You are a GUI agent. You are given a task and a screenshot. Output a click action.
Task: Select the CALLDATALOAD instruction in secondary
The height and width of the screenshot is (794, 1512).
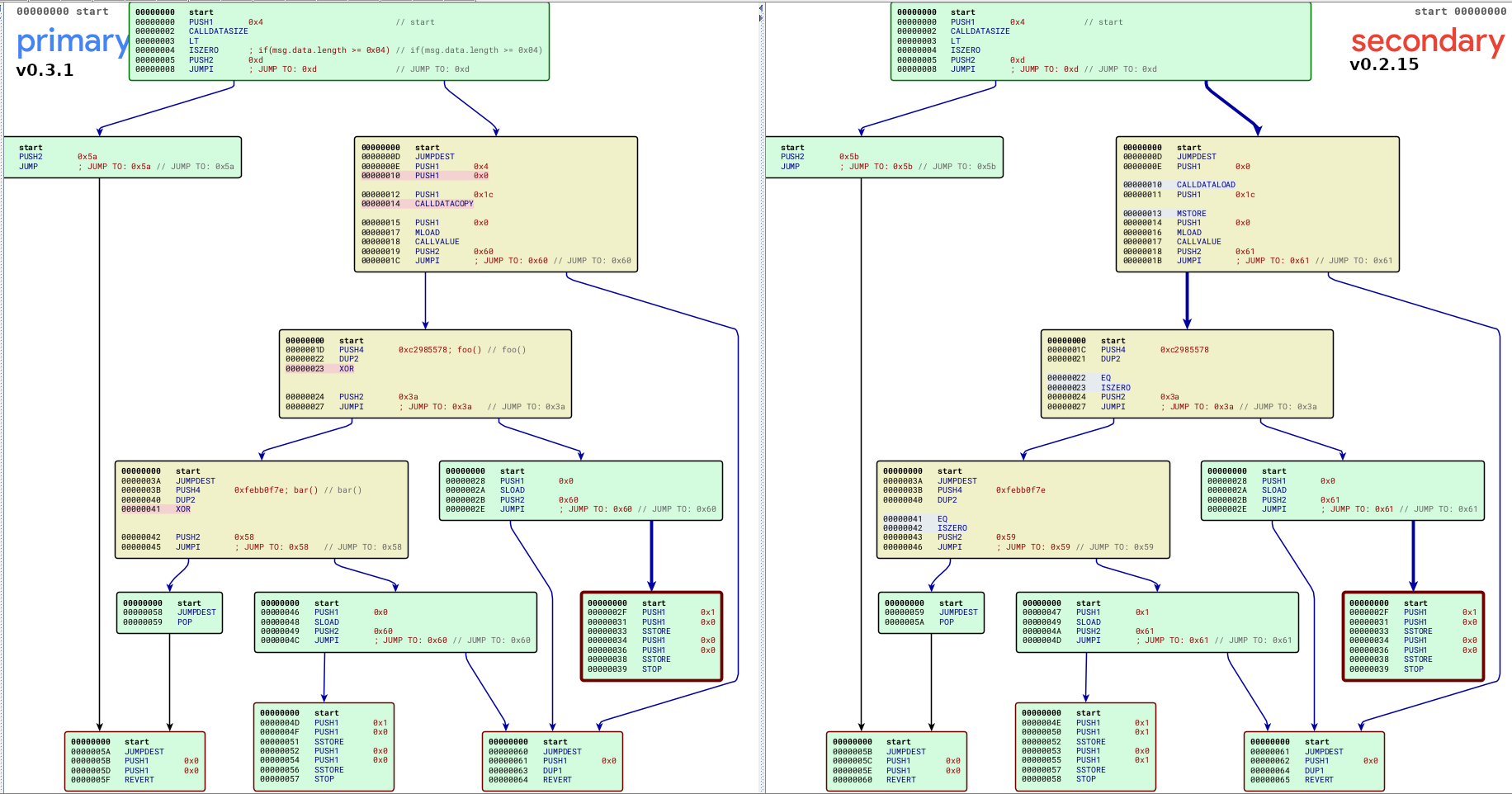click(x=1204, y=184)
